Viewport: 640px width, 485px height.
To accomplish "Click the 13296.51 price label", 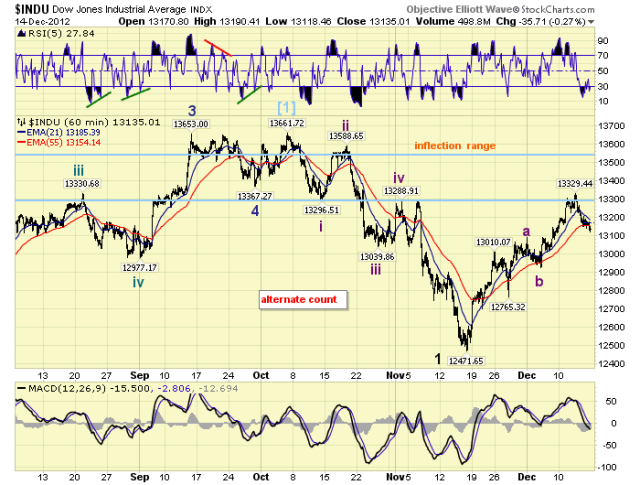I will [x=322, y=210].
